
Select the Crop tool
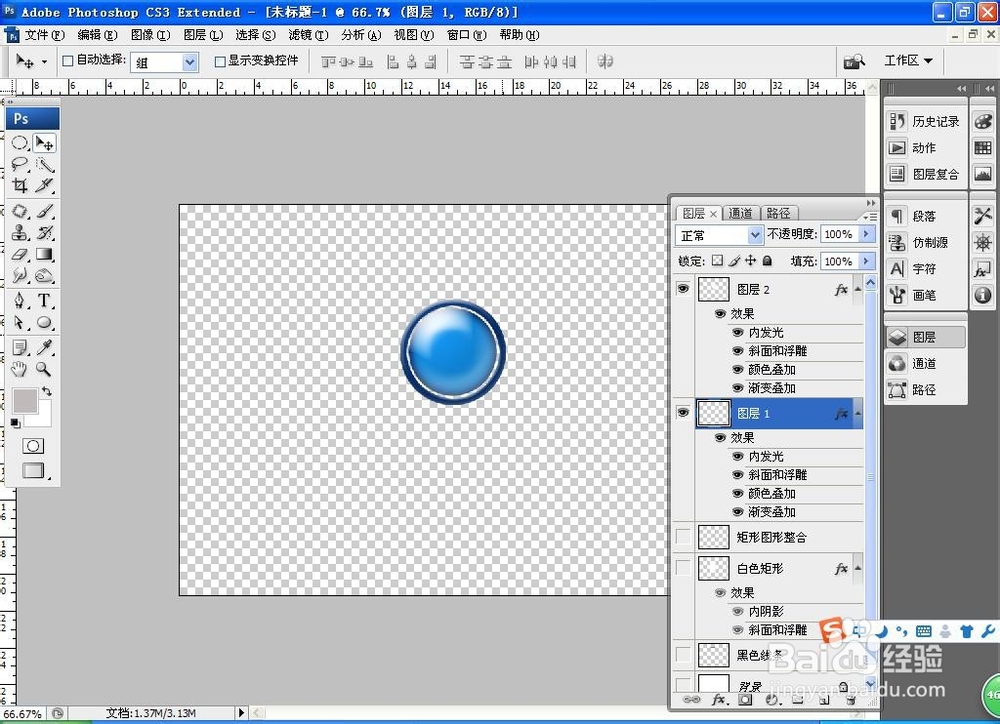pos(20,185)
